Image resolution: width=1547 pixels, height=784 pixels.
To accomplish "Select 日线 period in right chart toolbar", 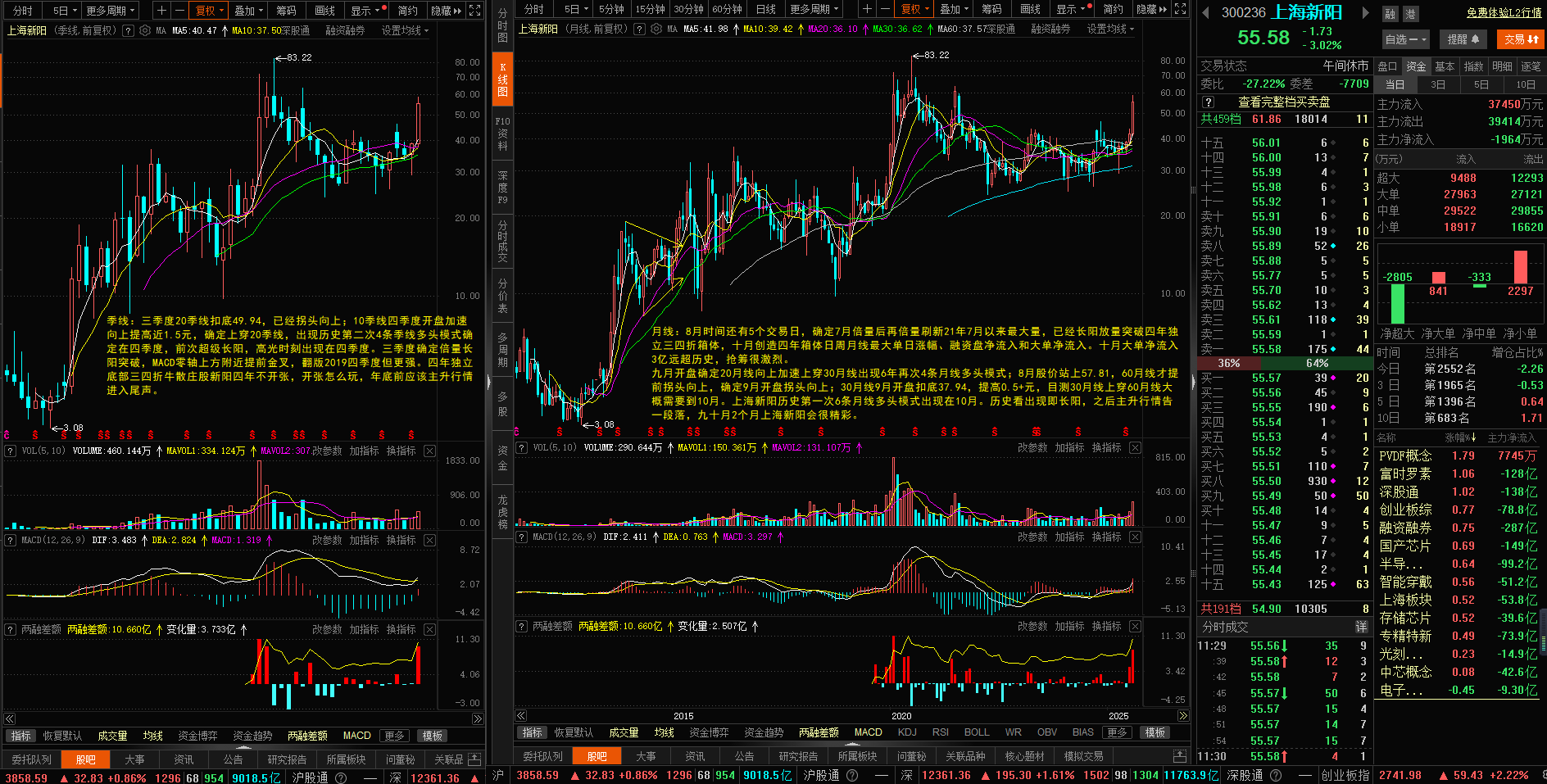I will (766, 9).
